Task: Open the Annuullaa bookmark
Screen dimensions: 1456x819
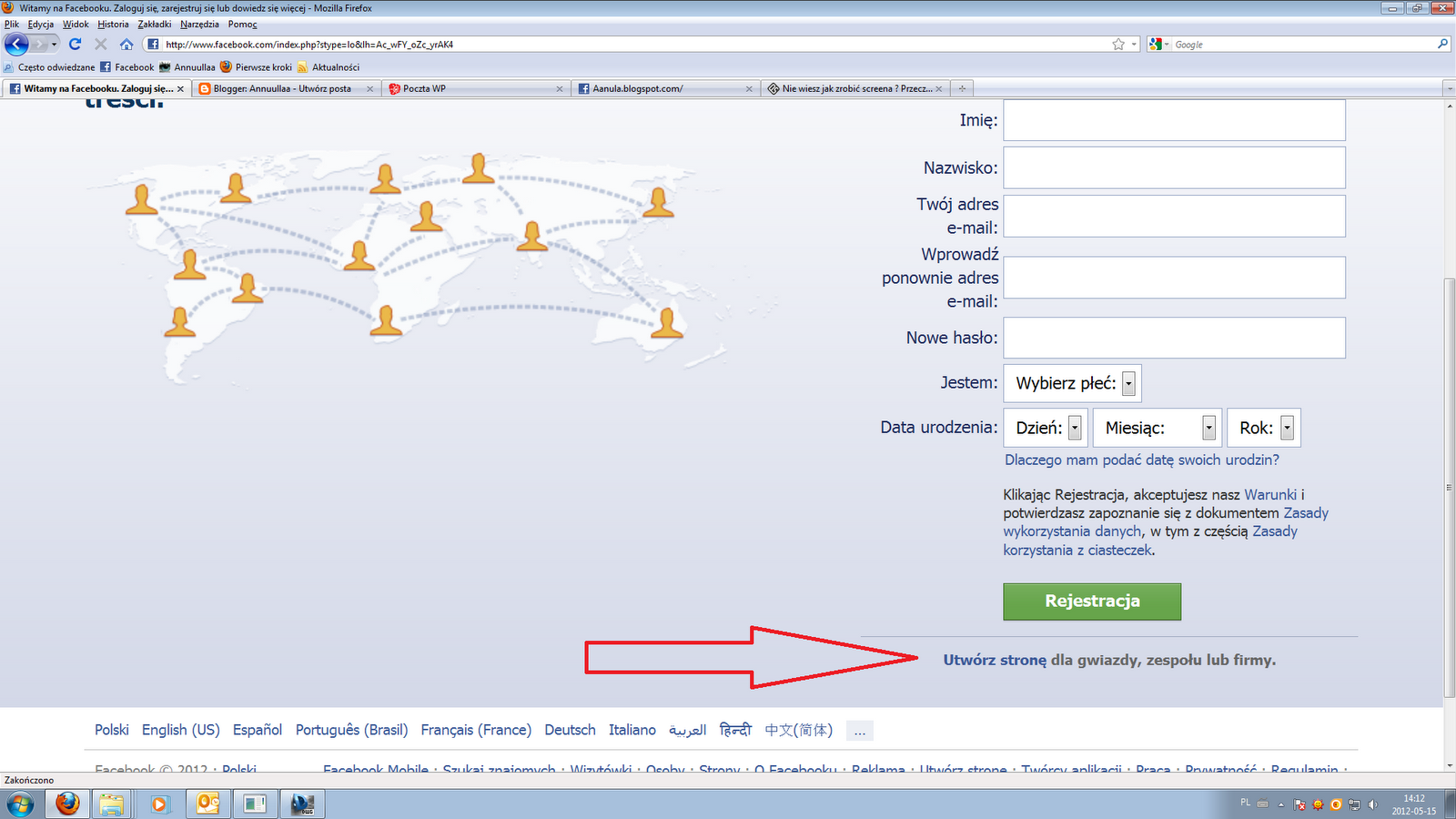Action: 187,66
